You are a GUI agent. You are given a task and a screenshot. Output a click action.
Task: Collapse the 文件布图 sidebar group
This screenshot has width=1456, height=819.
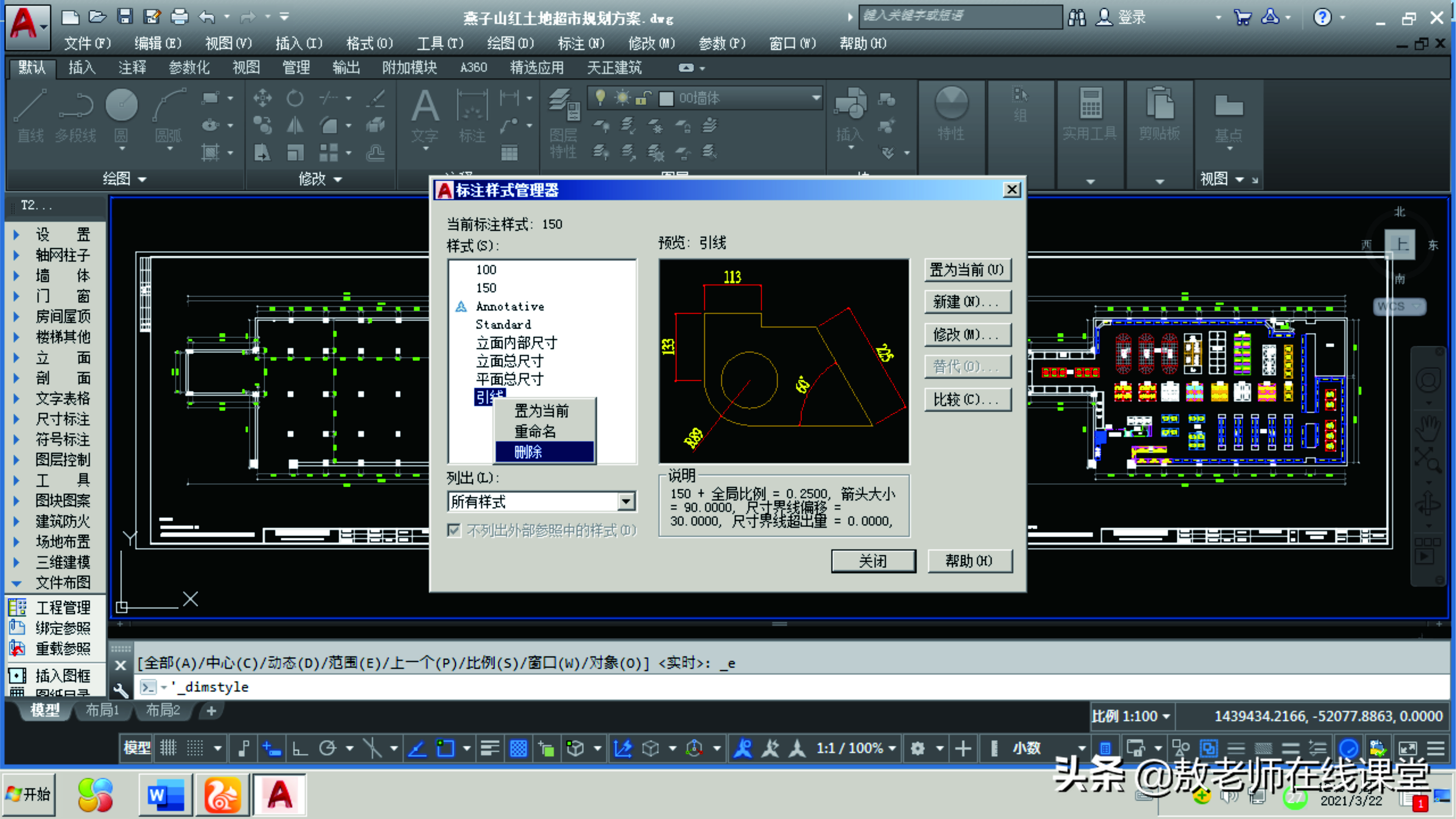point(16,583)
